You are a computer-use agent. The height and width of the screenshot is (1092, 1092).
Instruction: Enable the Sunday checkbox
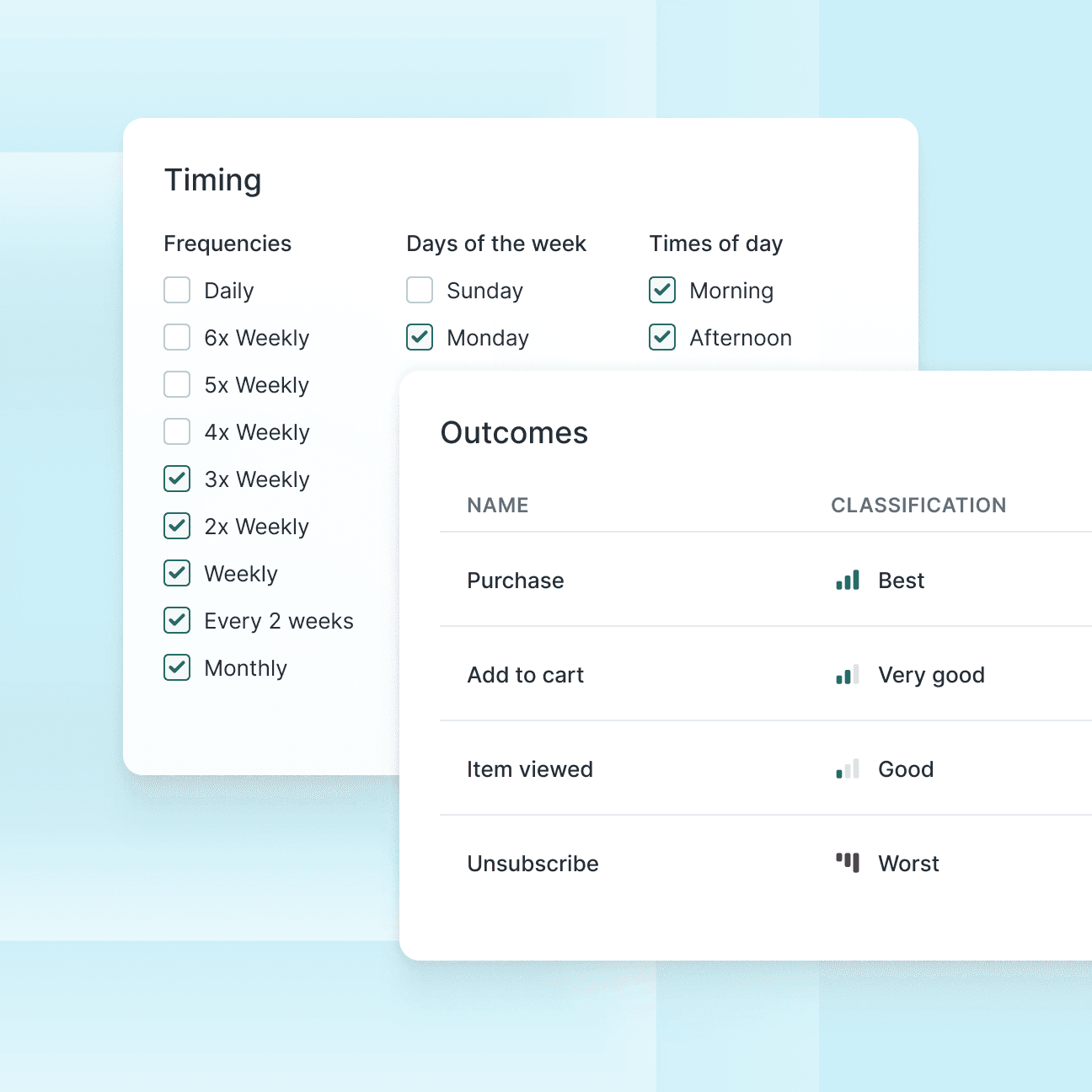pyautogui.click(x=419, y=290)
